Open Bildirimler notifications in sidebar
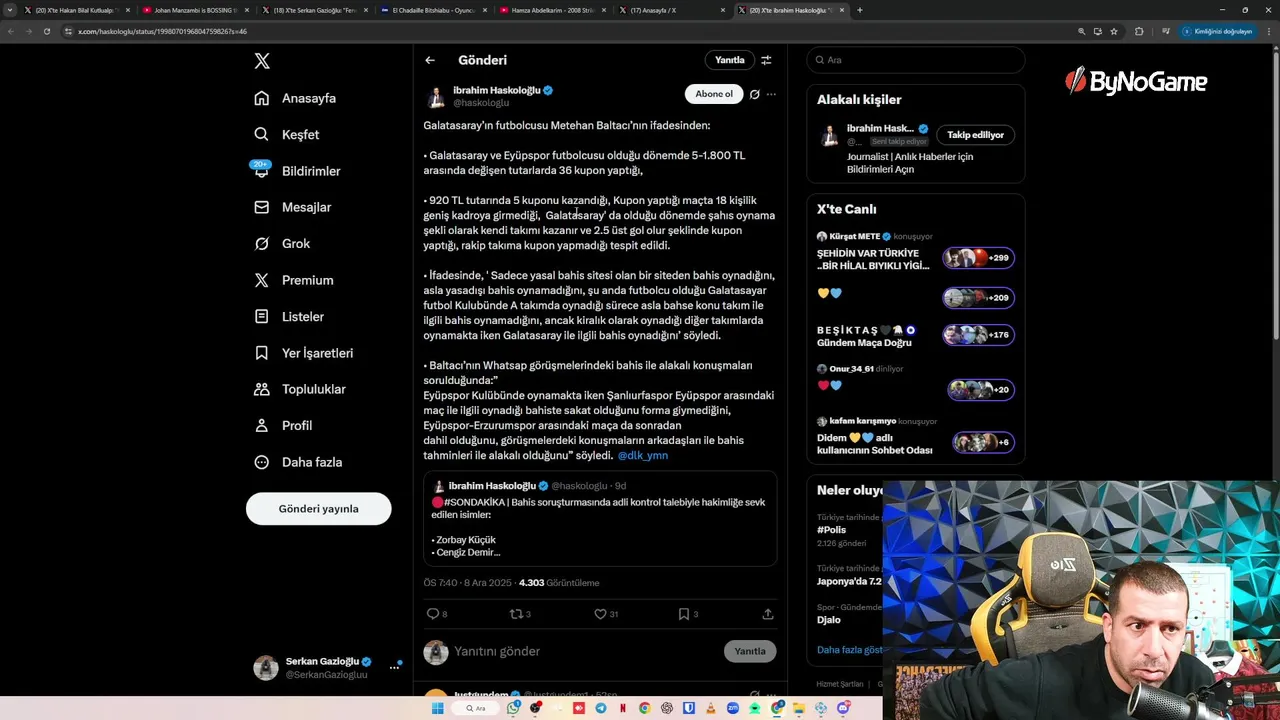The height and width of the screenshot is (720, 1280). pos(297,171)
